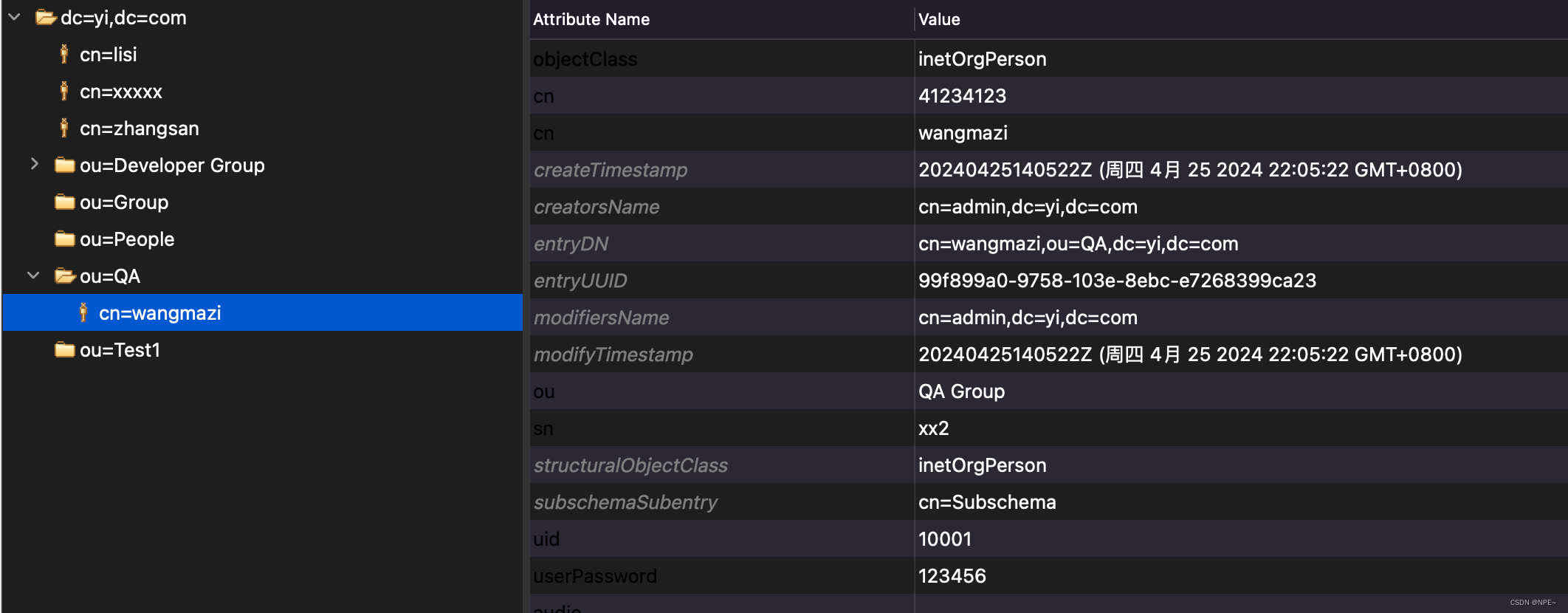Select the ou=Group entry
The height and width of the screenshot is (613, 1568).
pyautogui.click(x=124, y=202)
